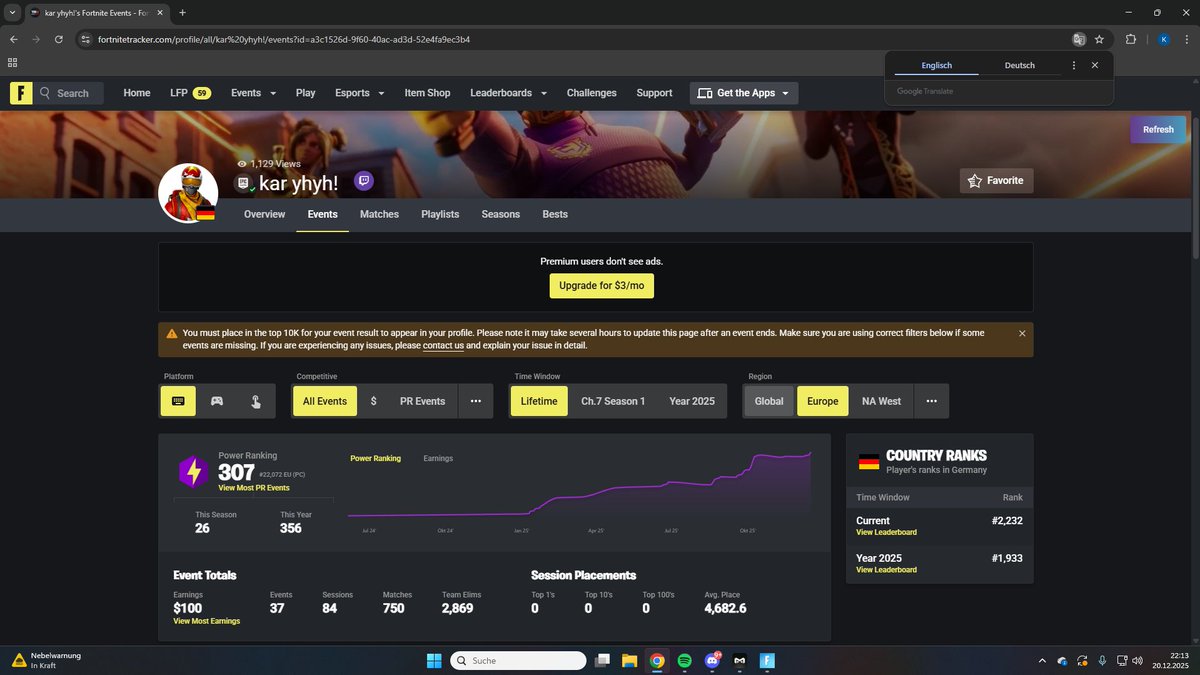Click the purple Power Ranking lightning icon

(192, 471)
